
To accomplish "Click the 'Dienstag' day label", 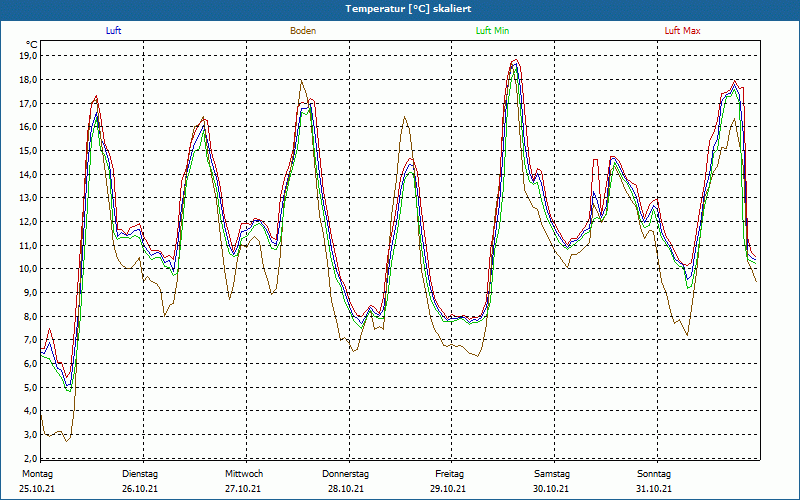I will point(140,474).
